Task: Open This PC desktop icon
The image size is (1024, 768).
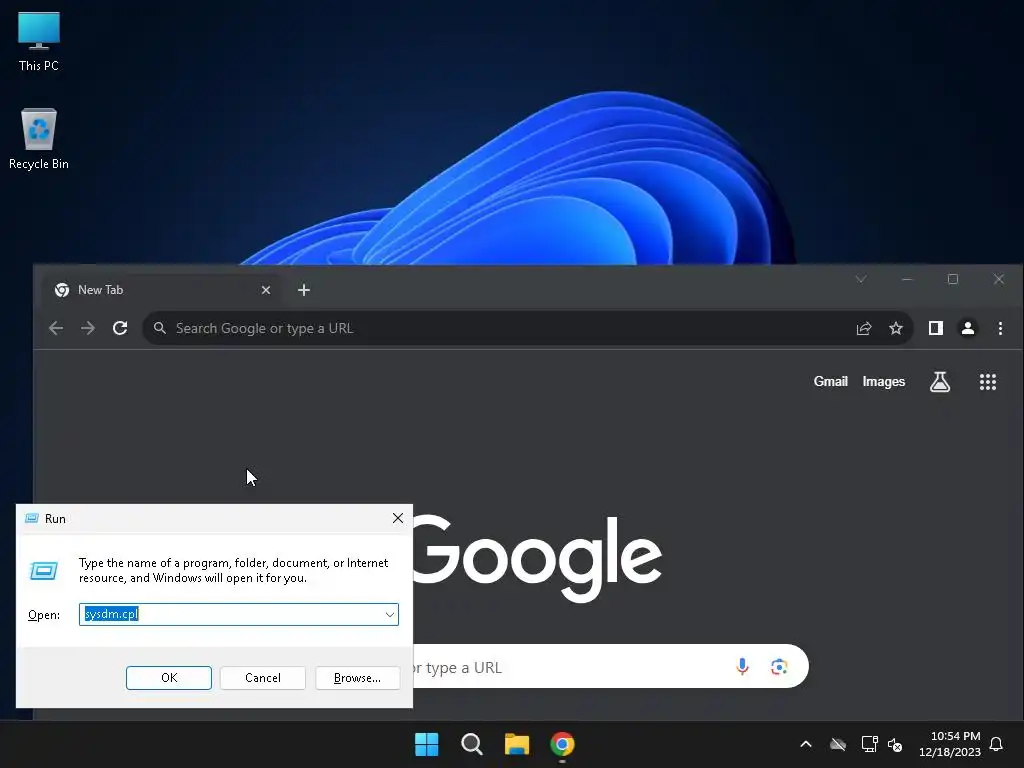Action: click(39, 42)
